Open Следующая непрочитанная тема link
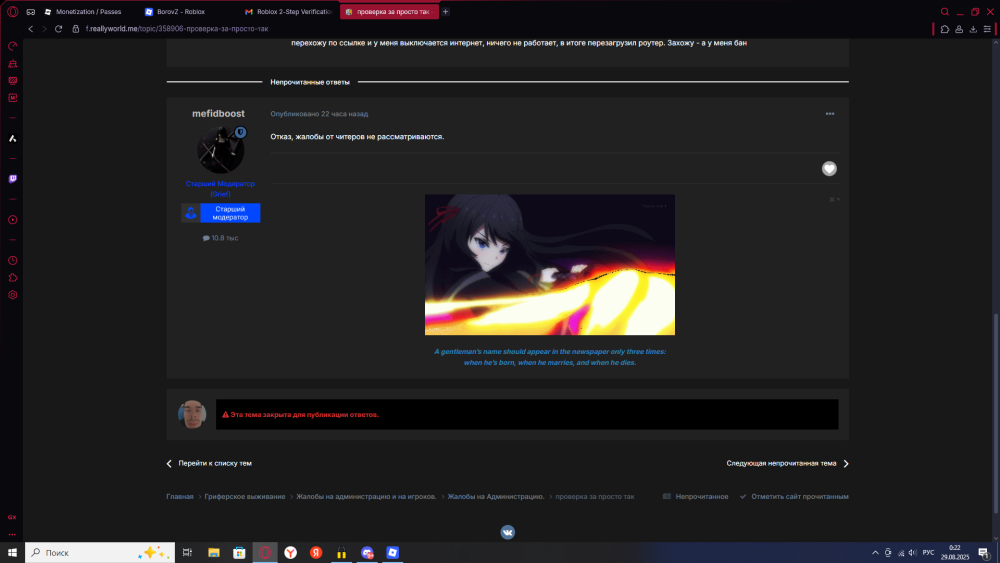 788,464
